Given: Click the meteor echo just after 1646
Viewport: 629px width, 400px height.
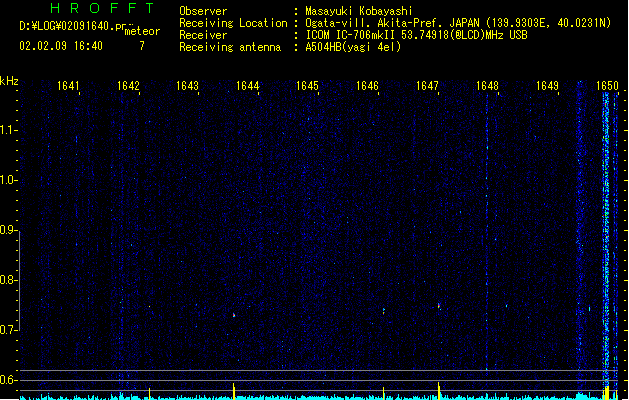Looking at the screenshot, I should point(384,311).
